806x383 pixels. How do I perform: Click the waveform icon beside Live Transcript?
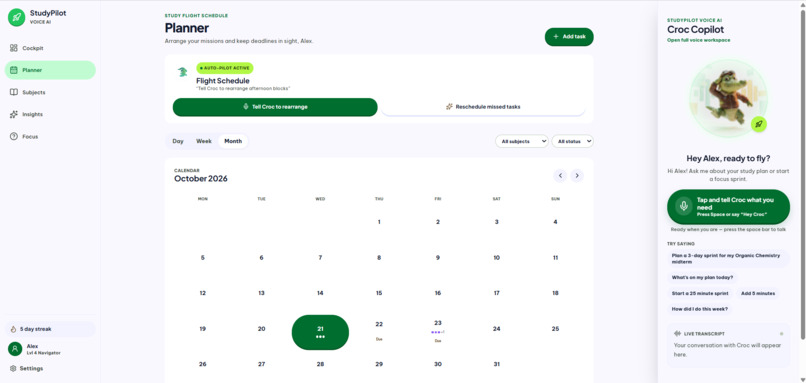677,334
